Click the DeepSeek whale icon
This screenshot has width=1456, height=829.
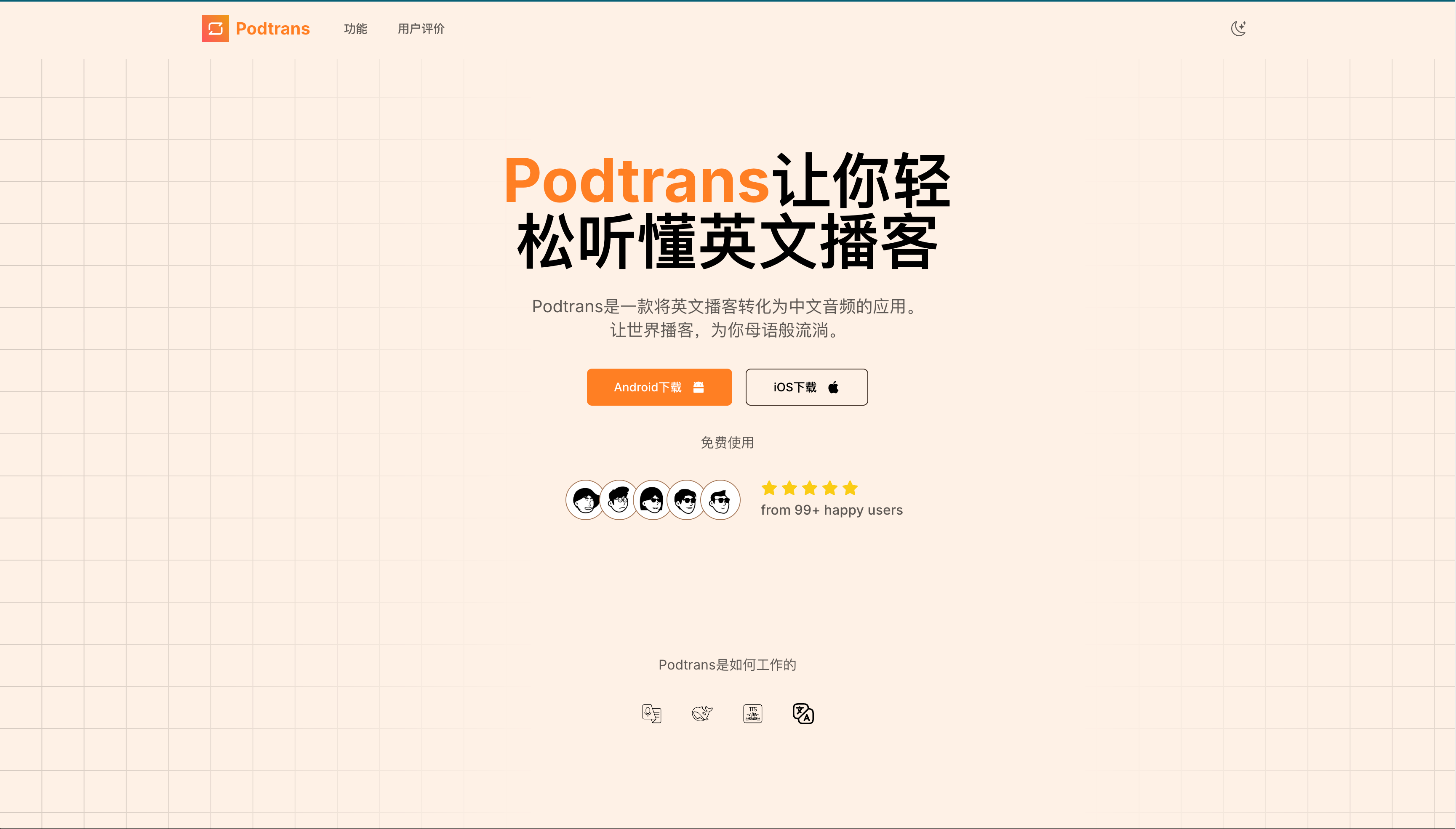coord(702,713)
